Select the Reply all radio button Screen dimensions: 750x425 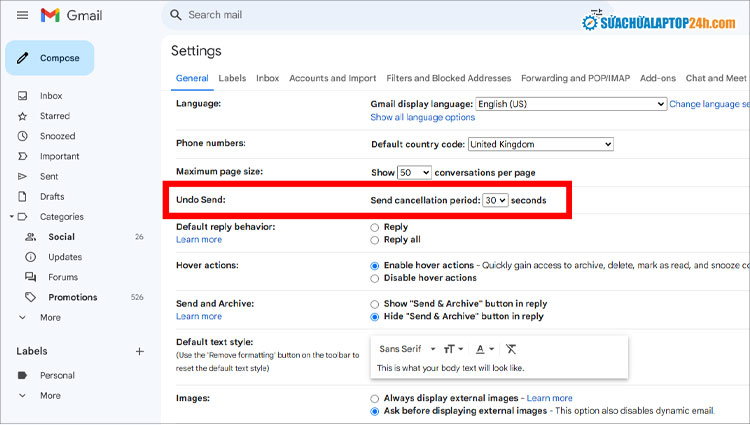(x=375, y=240)
